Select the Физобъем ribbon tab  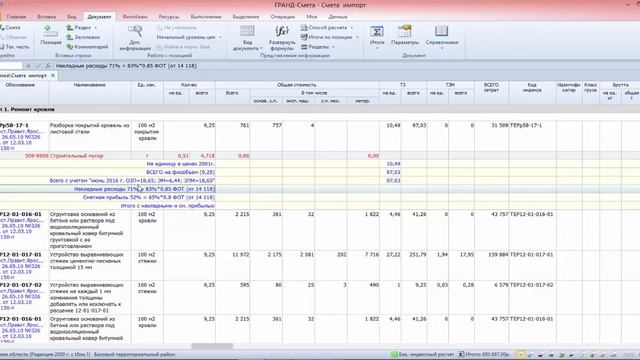(x=135, y=17)
